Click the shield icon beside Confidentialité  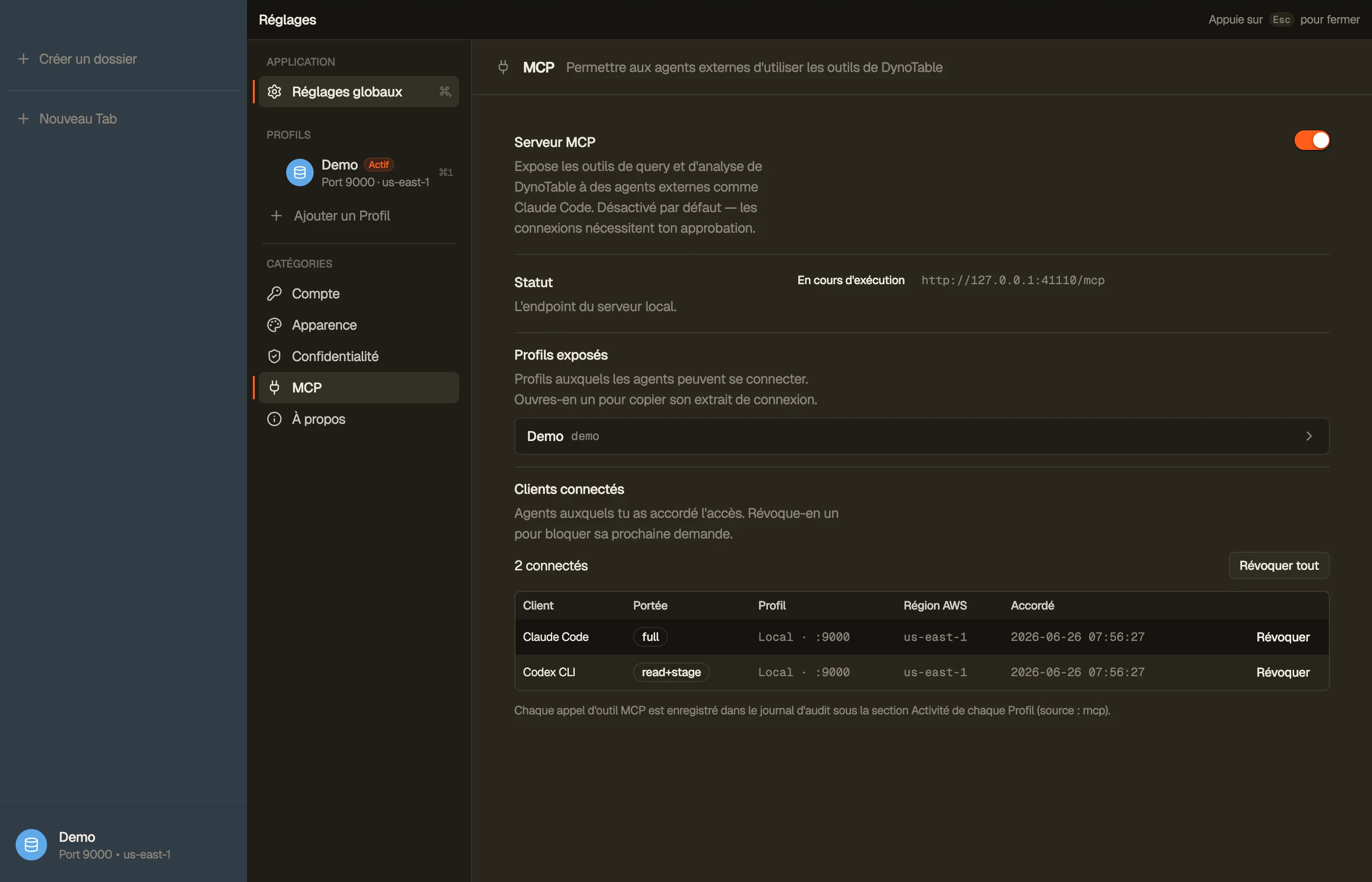click(274, 356)
